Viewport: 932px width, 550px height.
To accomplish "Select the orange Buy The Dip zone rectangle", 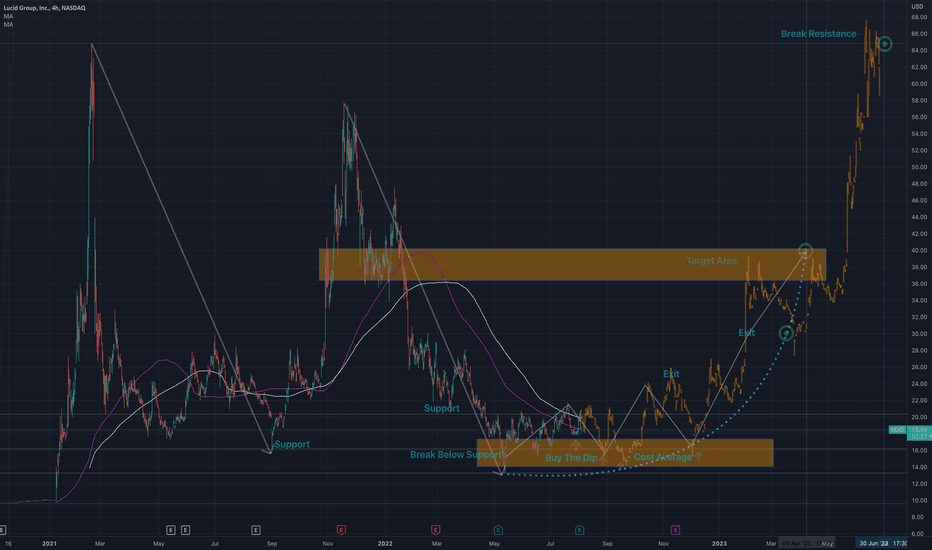I will [x=625, y=452].
